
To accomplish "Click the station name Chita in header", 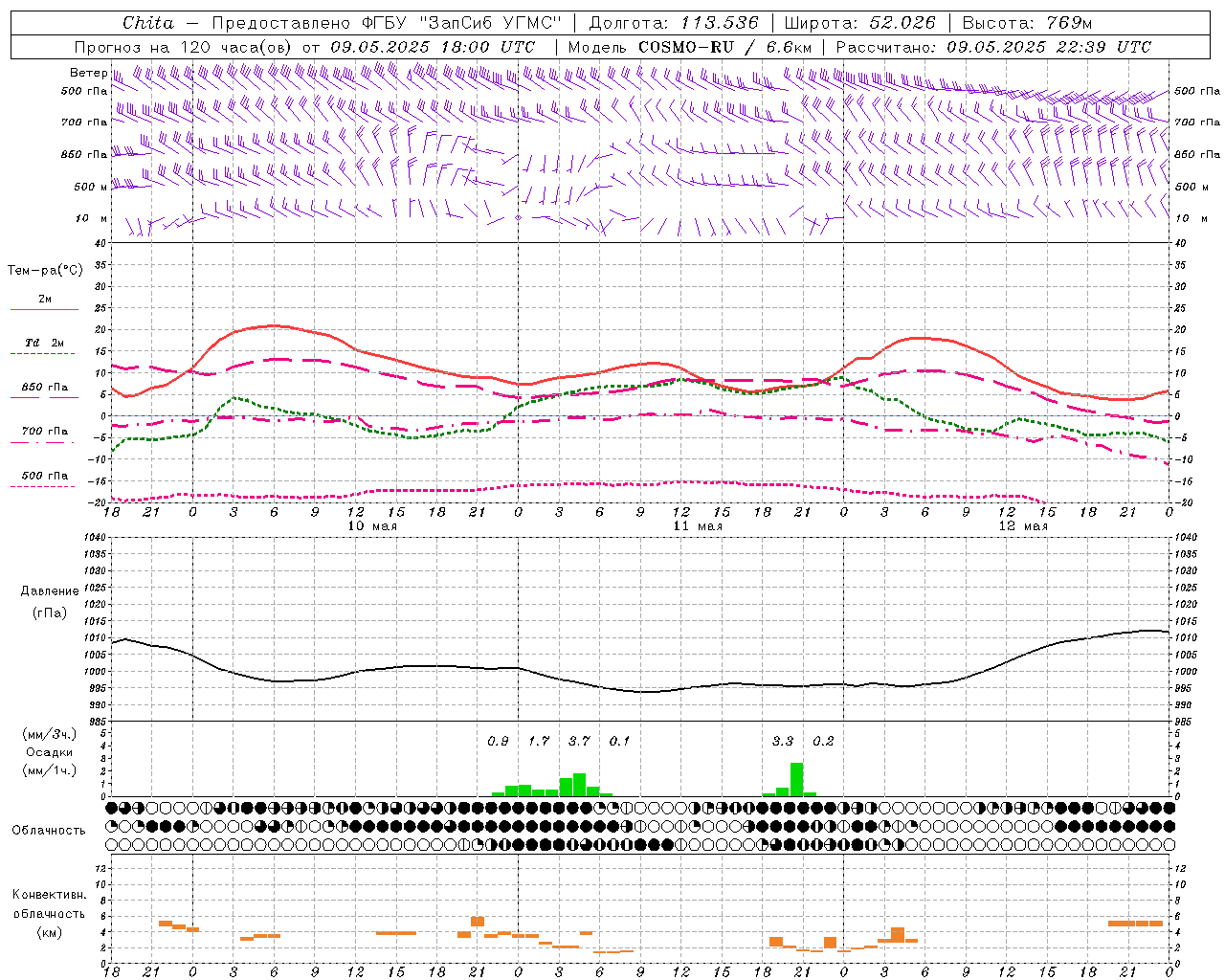I will pyautogui.click(x=148, y=23).
